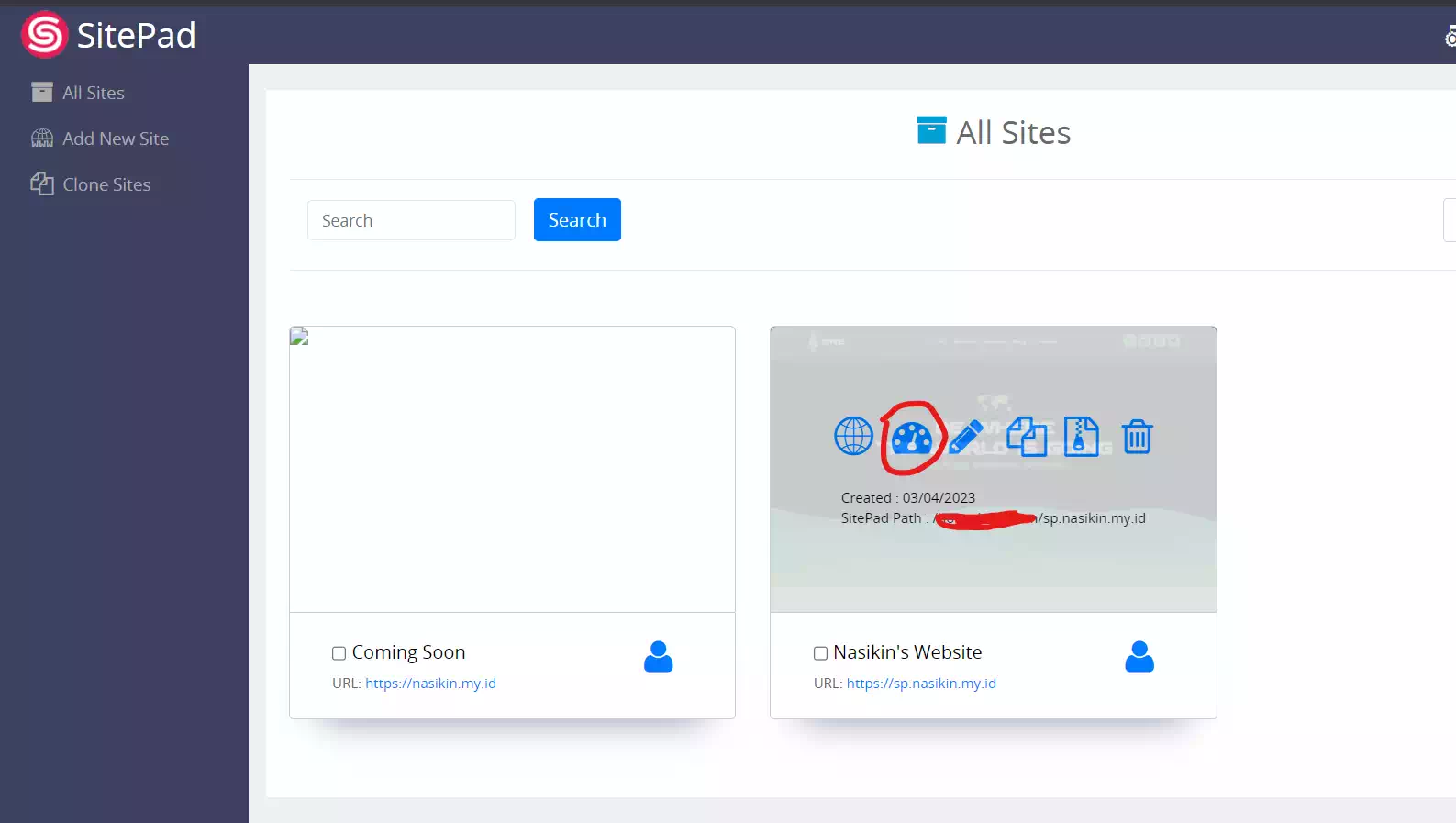Click the Created : 03/04/2023 text
The width and height of the screenshot is (1456, 823).
coord(908,497)
